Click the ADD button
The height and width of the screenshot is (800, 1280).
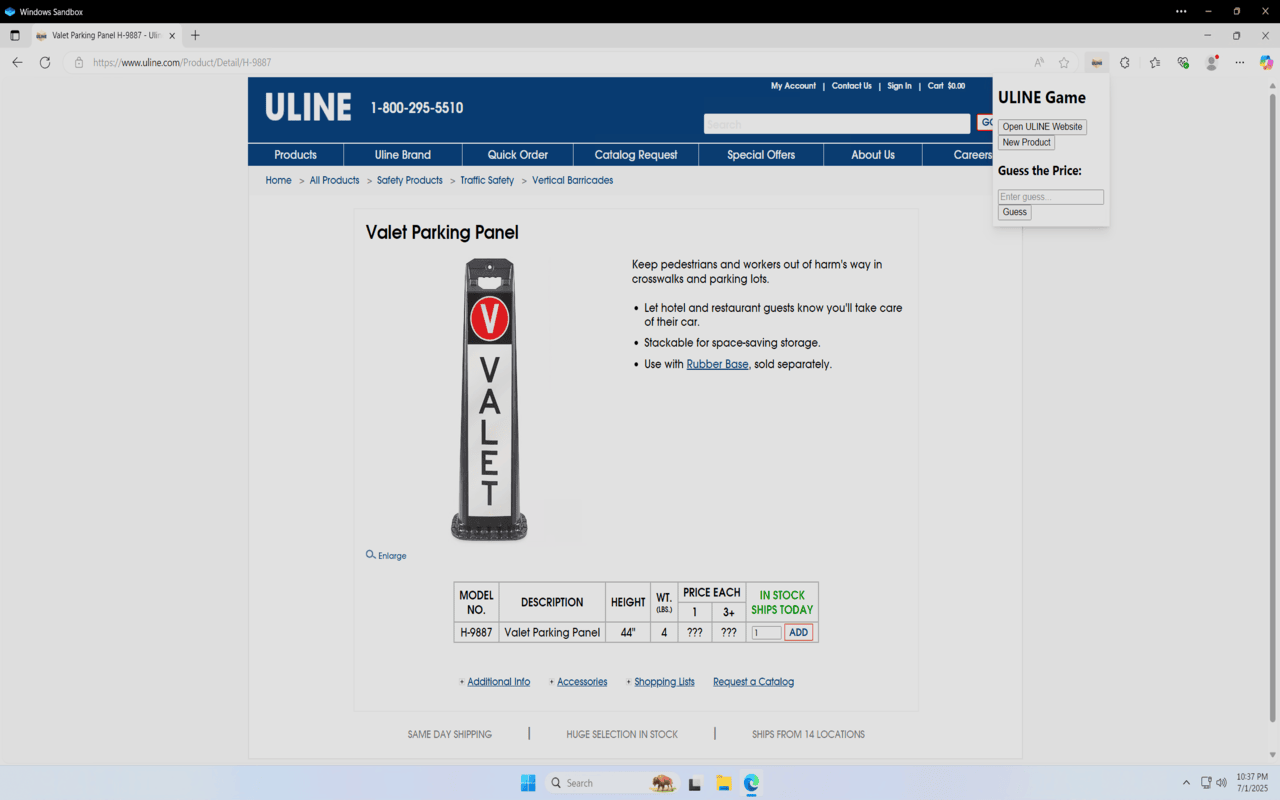(798, 632)
